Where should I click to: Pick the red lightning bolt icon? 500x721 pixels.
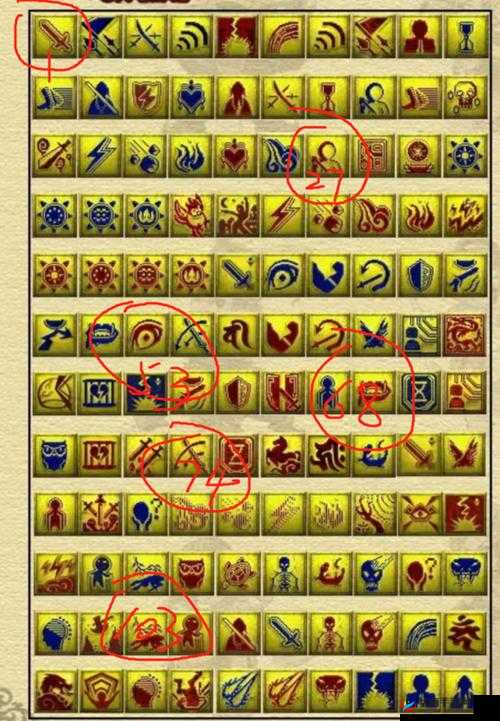(x=283, y=215)
